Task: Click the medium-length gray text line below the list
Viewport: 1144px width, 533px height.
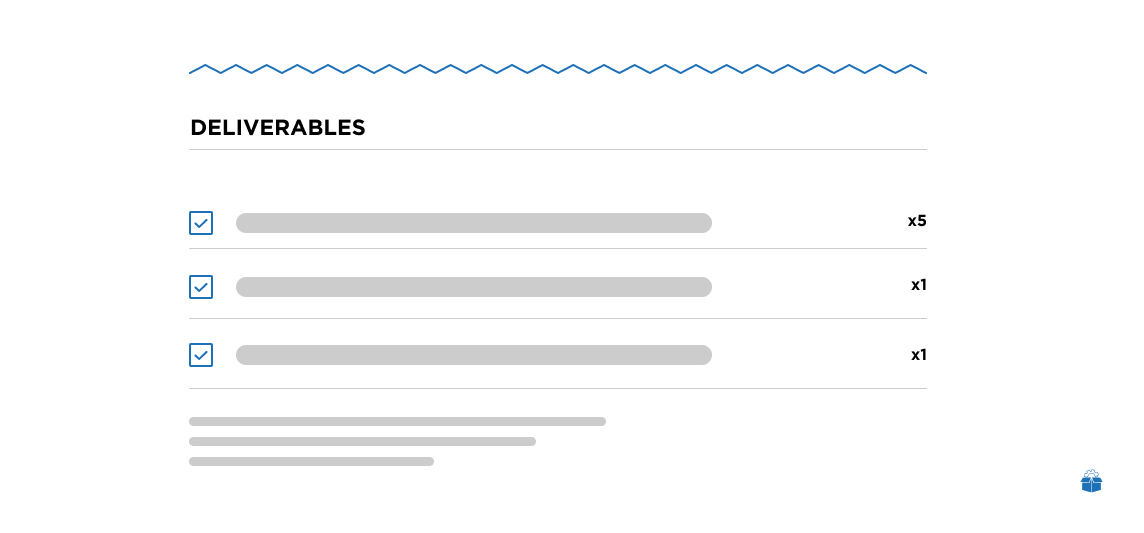Action: (363, 441)
